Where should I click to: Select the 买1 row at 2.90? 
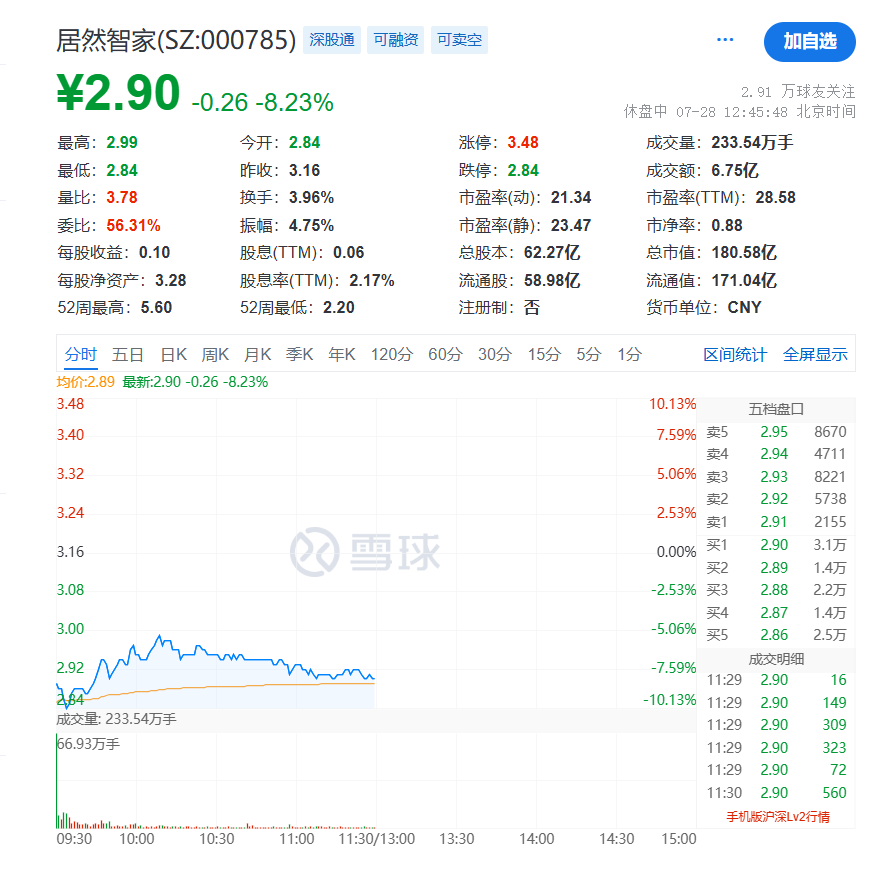[776, 545]
